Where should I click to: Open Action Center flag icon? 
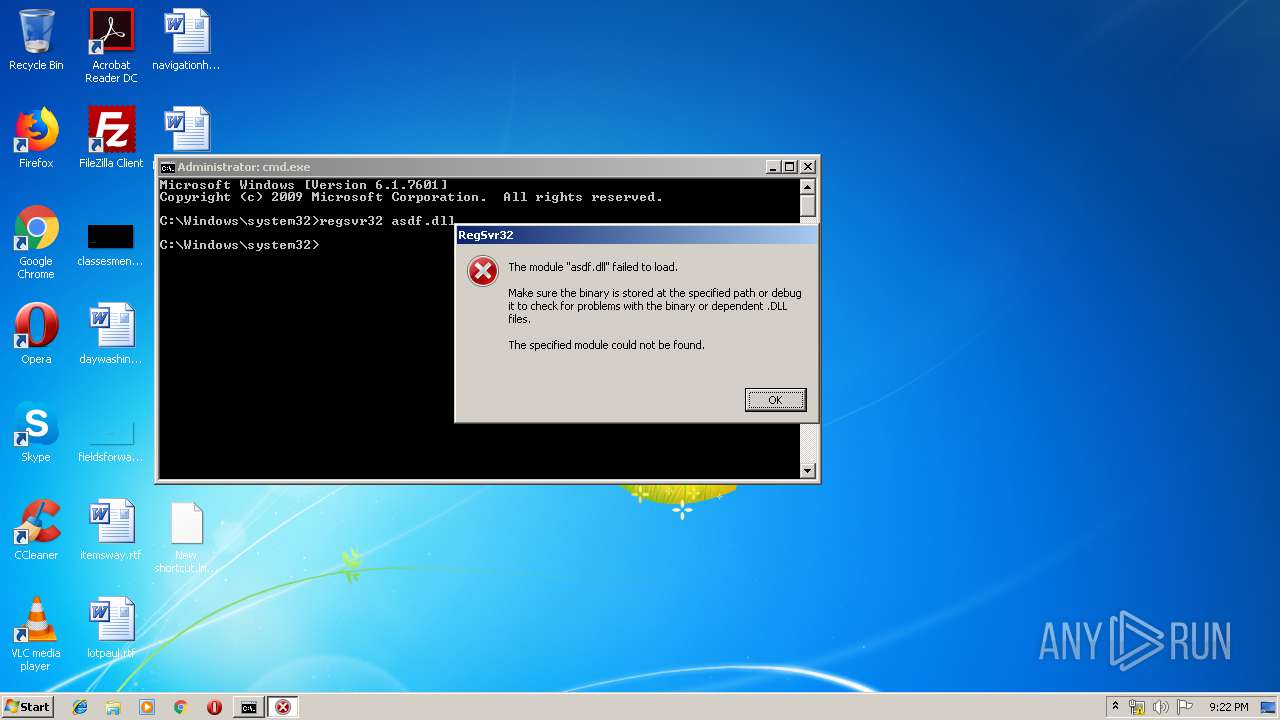[1183, 707]
